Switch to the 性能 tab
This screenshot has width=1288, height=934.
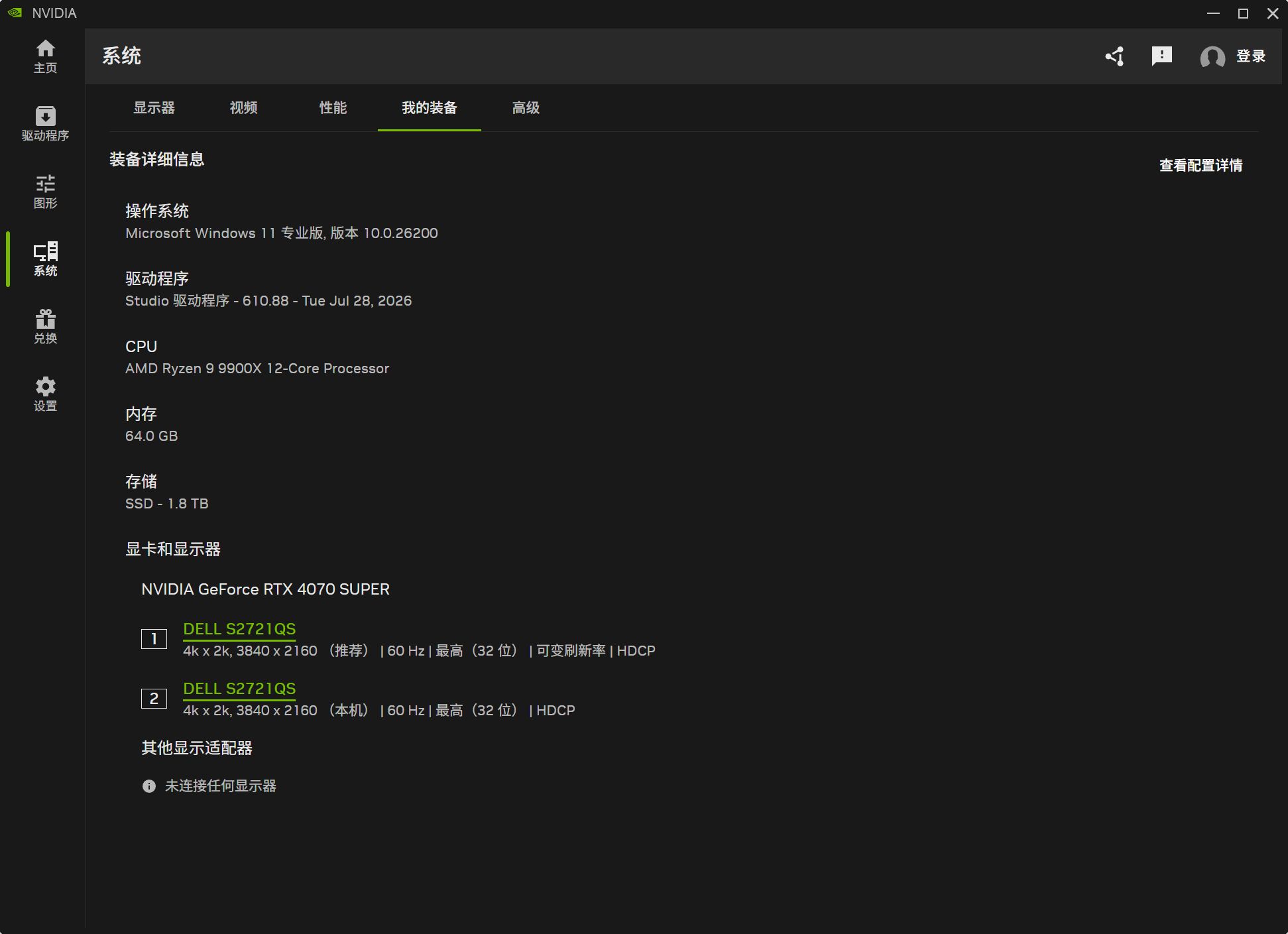pos(333,108)
